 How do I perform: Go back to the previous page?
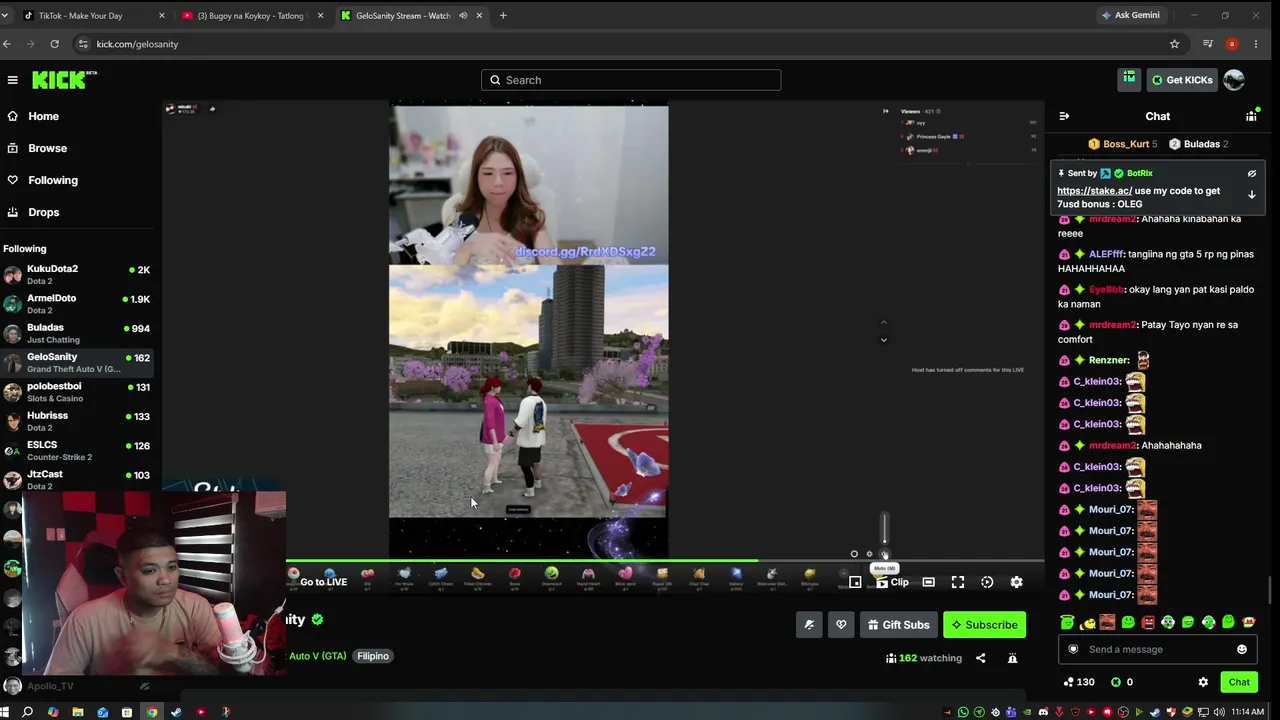coord(7,44)
